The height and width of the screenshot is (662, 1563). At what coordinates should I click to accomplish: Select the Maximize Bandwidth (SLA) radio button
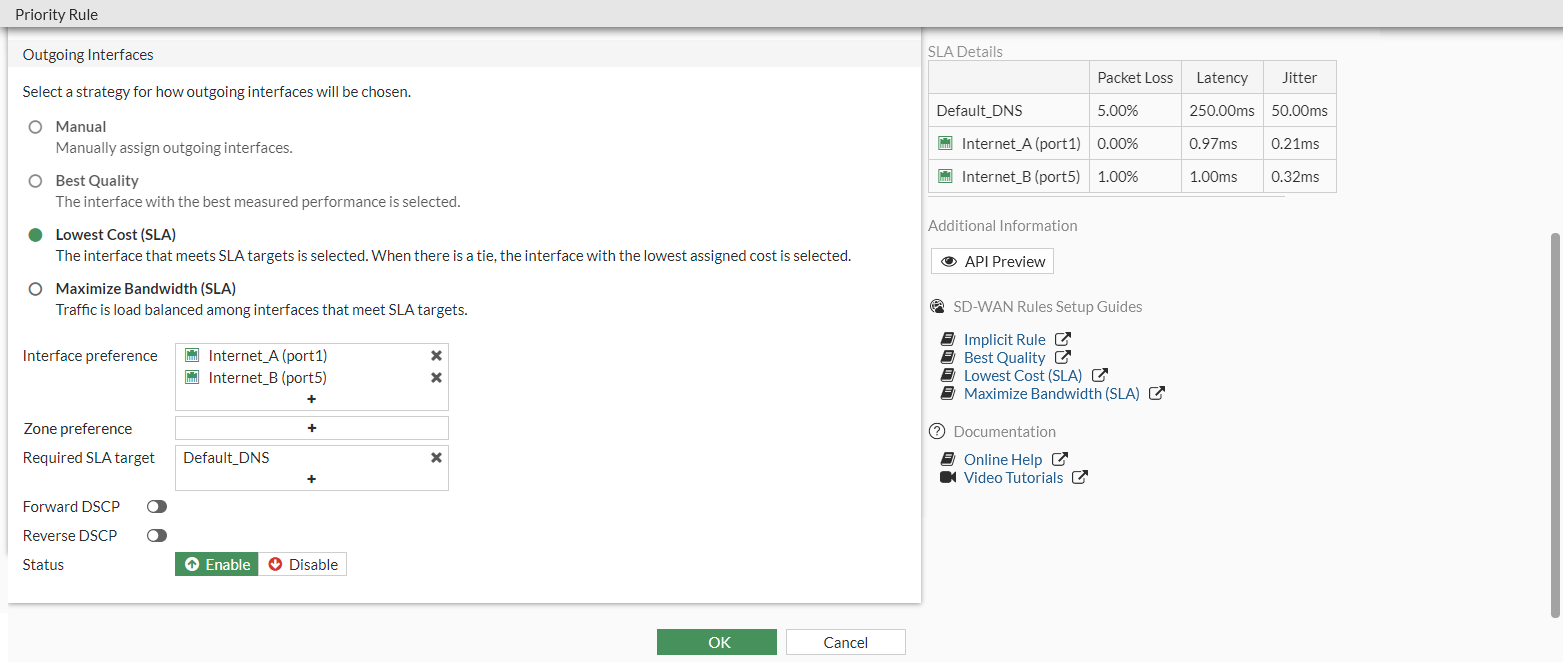36,289
